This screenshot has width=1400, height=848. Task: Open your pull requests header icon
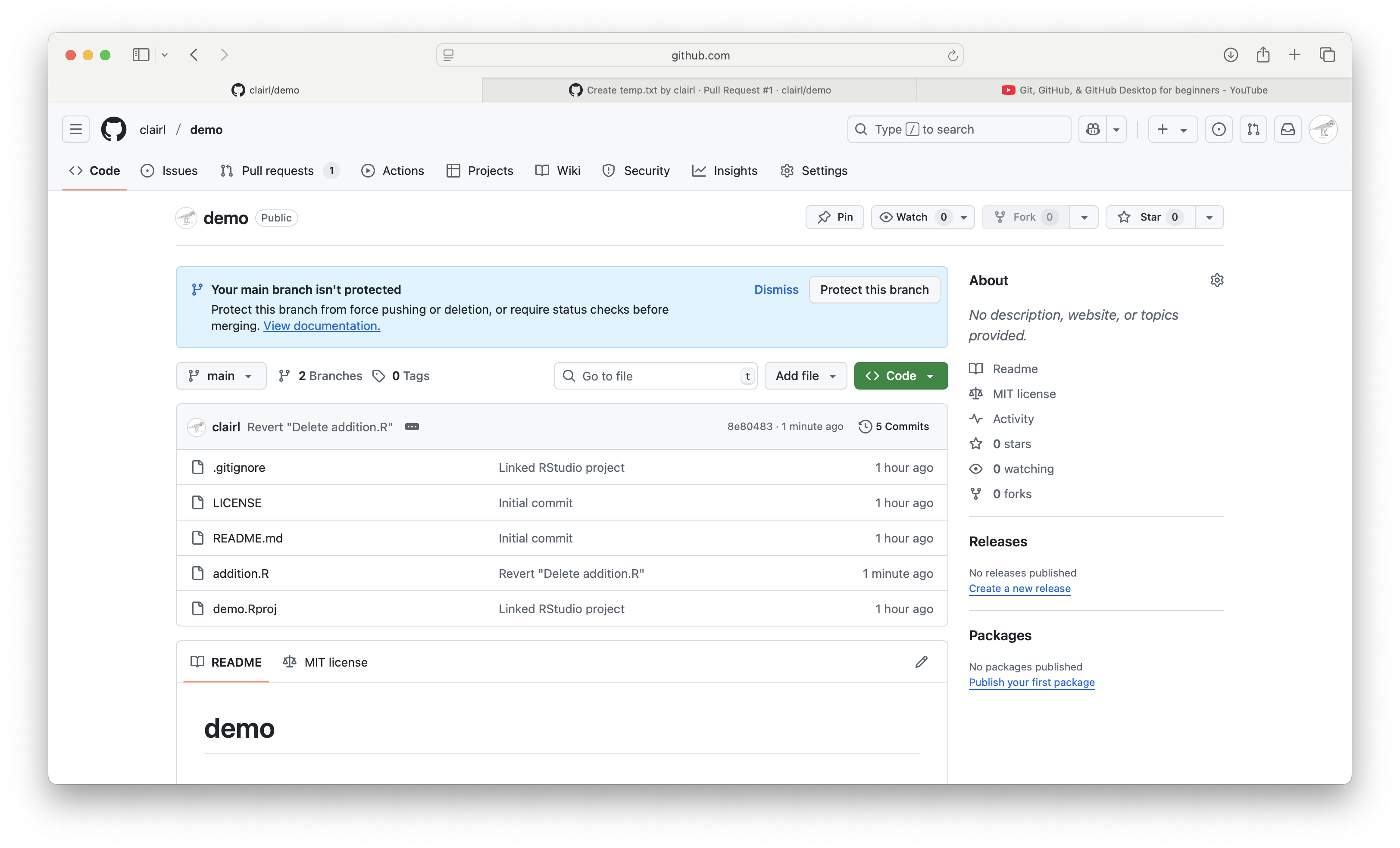(1253, 130)
